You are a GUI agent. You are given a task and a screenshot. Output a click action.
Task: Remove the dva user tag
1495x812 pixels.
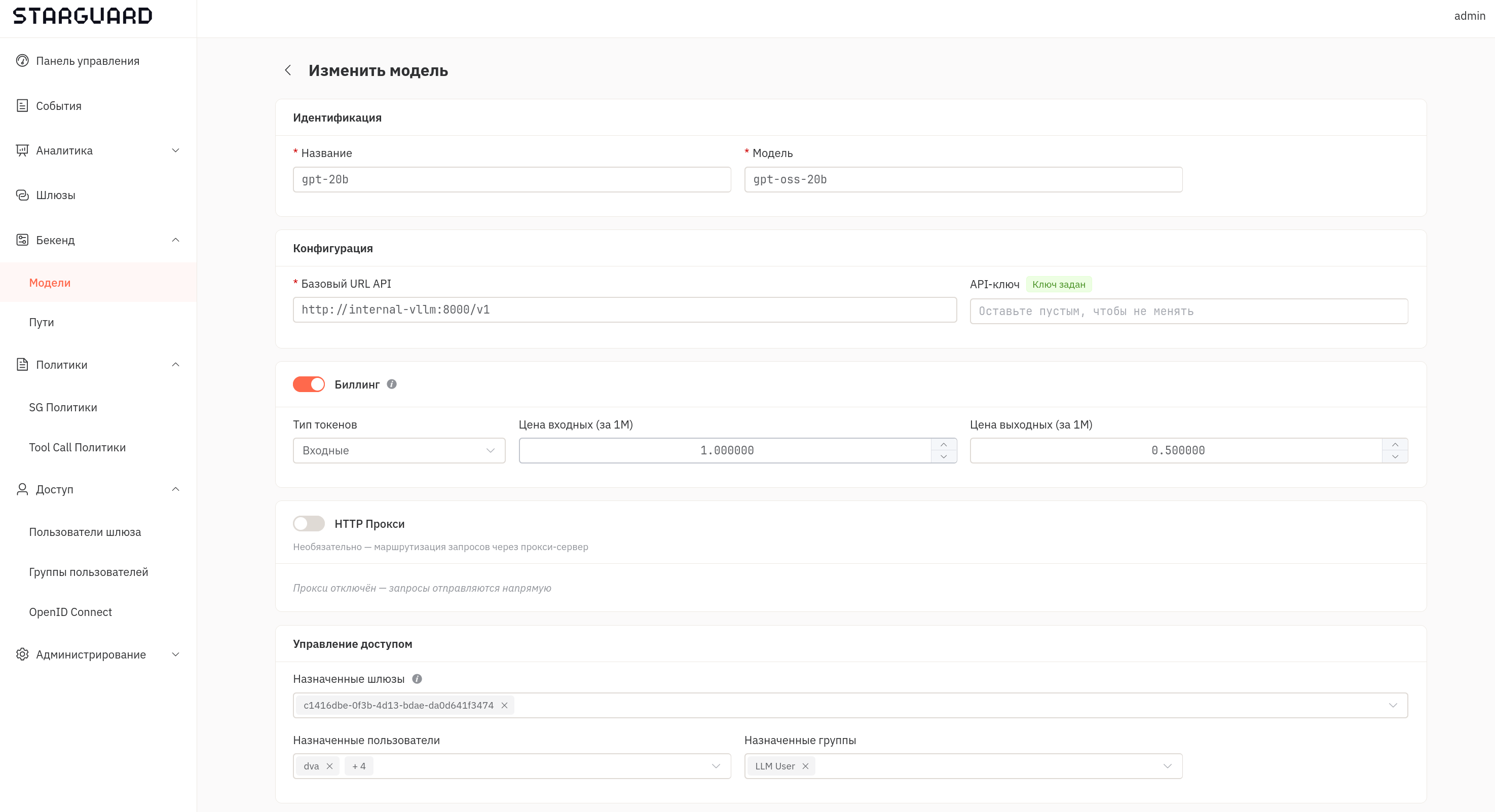[329, 766]
